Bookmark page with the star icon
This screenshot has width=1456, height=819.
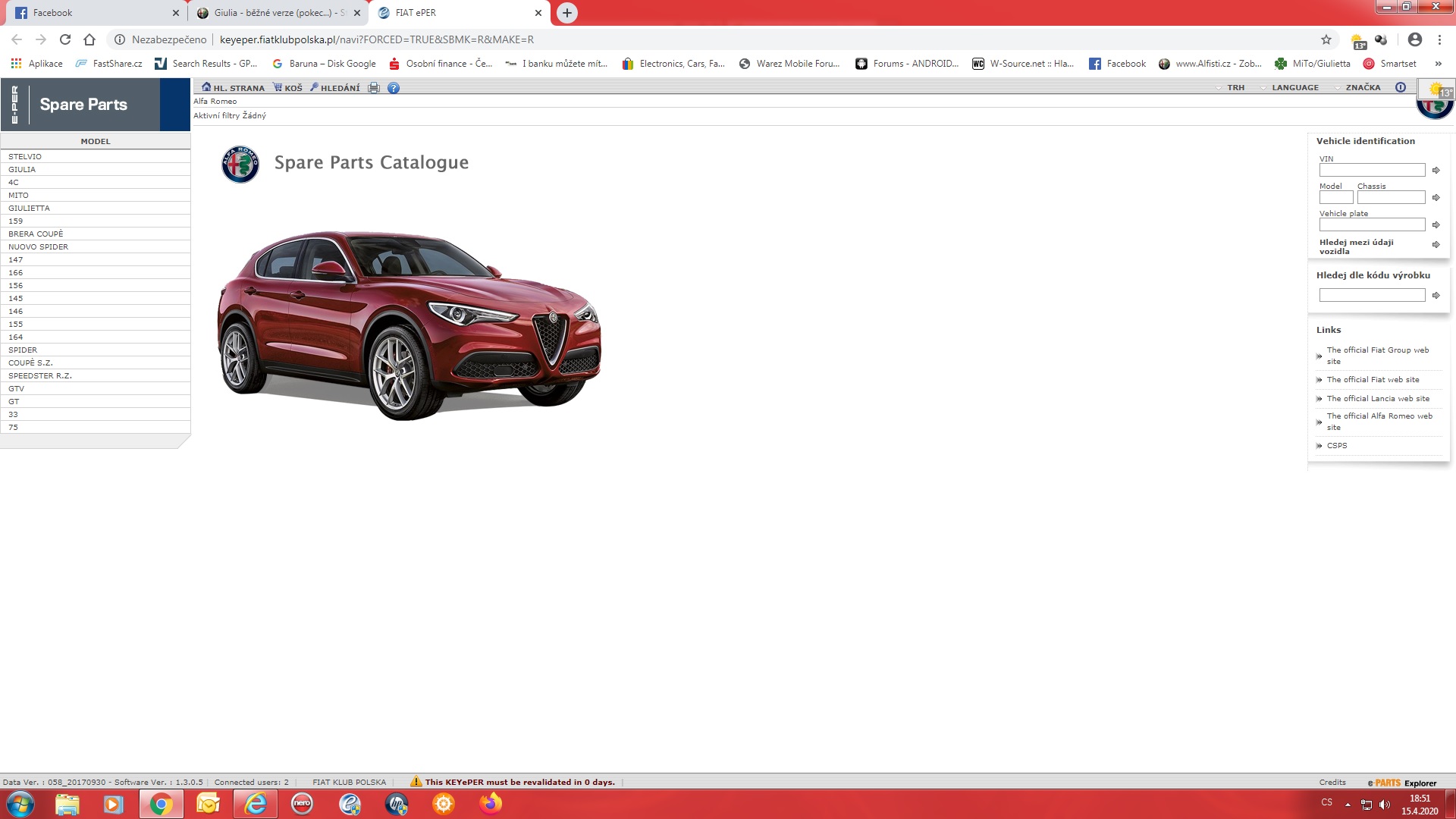tap(1326, 39)
